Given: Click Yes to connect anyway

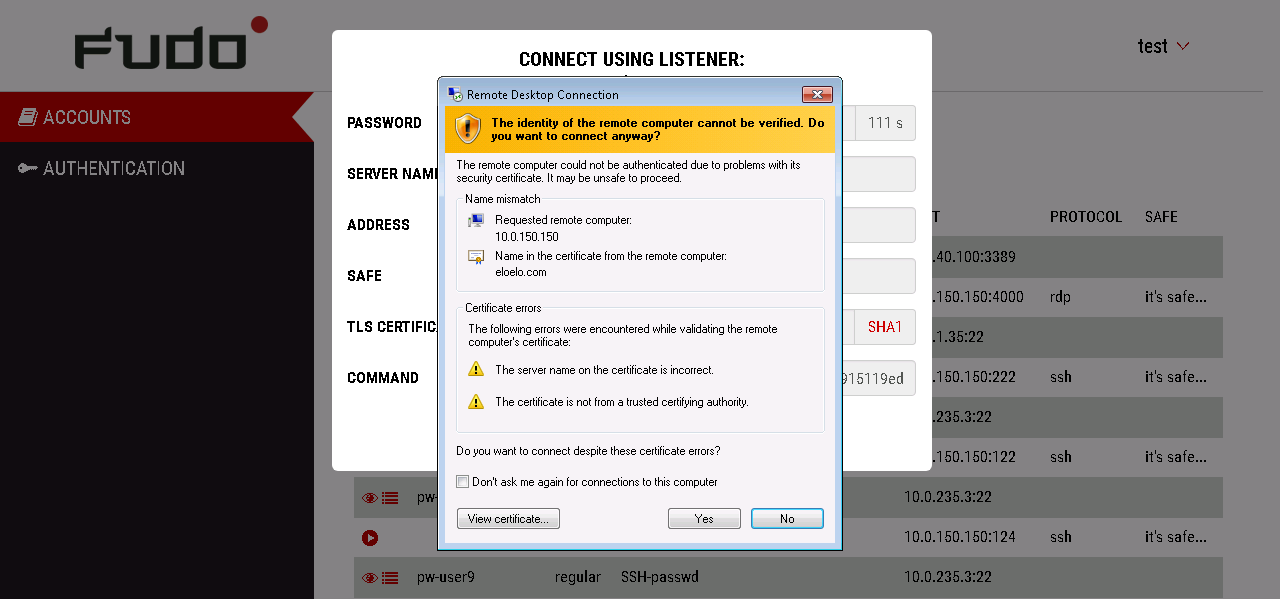Looking at the screenshot, I should 704,519.
